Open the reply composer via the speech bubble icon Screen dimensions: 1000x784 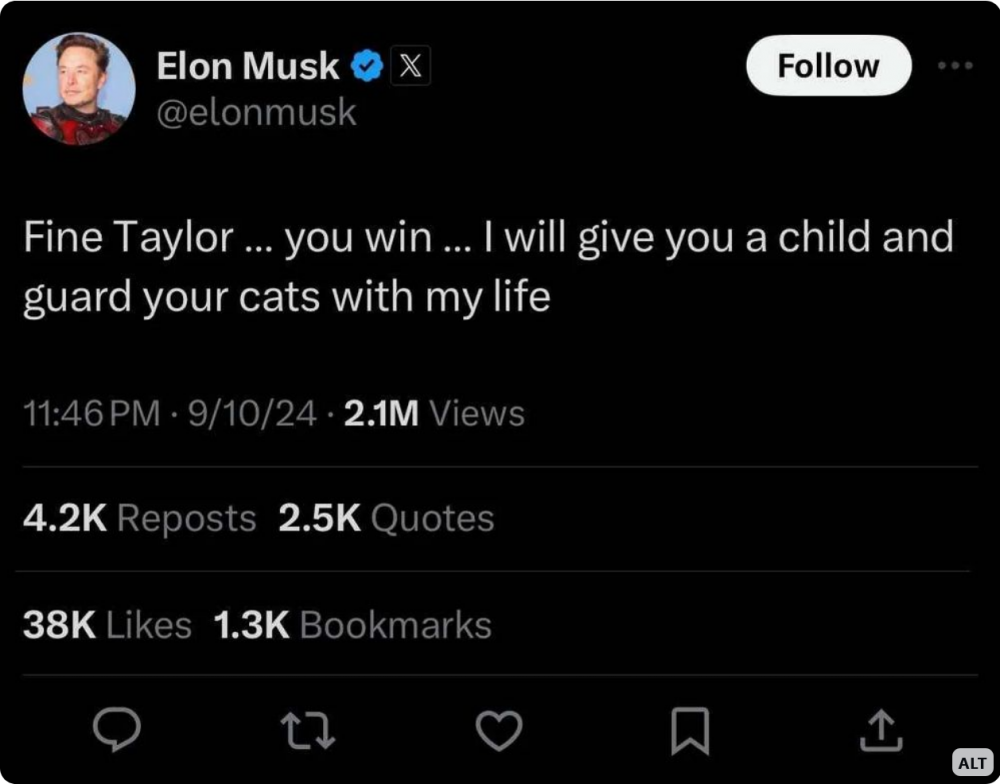[119, 730]
